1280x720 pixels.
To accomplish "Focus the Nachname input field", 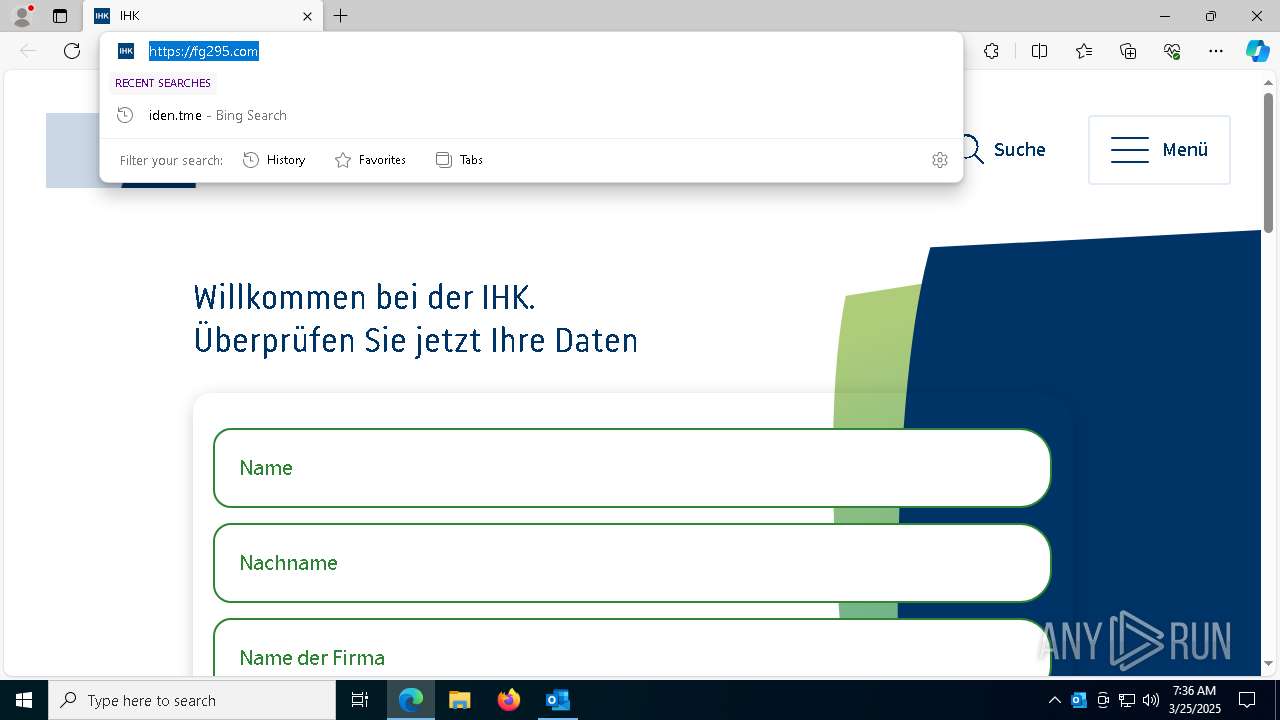I will (632, 563).
